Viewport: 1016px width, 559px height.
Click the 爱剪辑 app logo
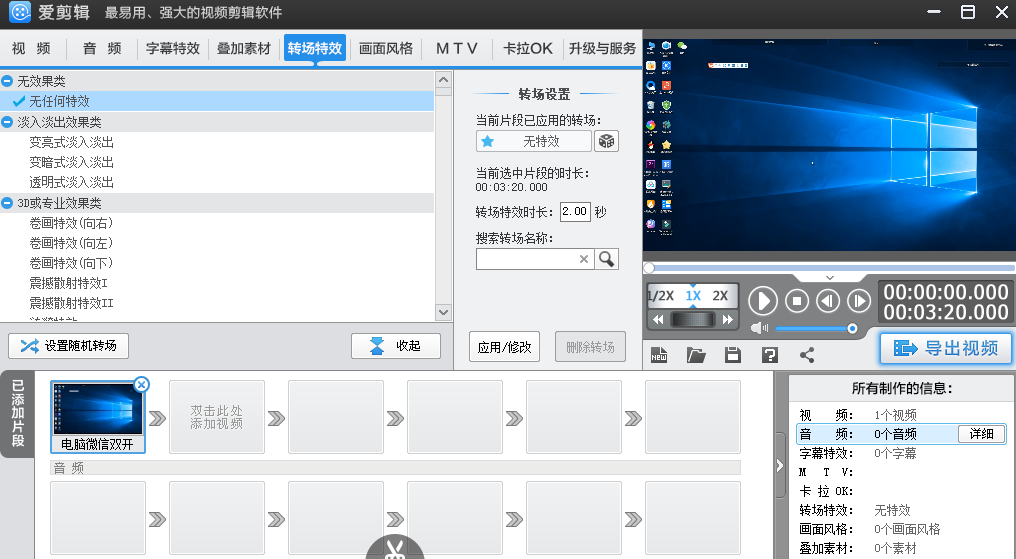19,12
